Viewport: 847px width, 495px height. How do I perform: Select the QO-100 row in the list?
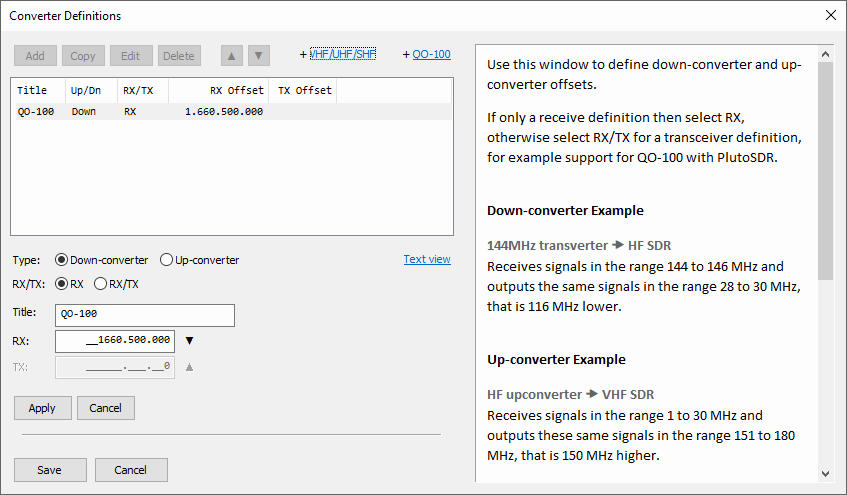click(140, 112)
